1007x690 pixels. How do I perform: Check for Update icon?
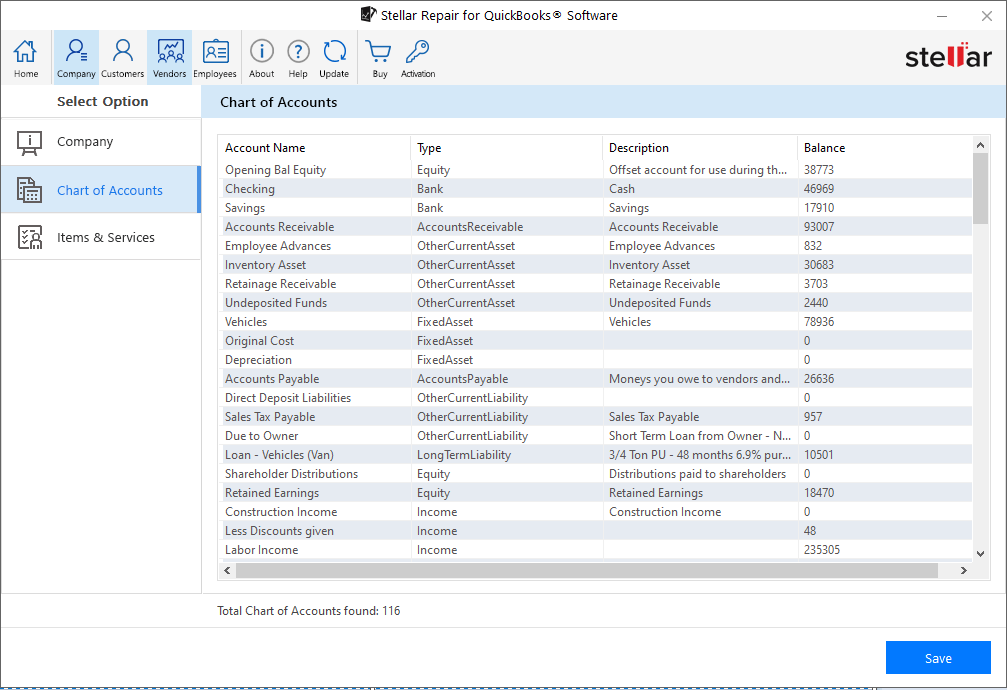pyautogui.click(x=334, y=58)
